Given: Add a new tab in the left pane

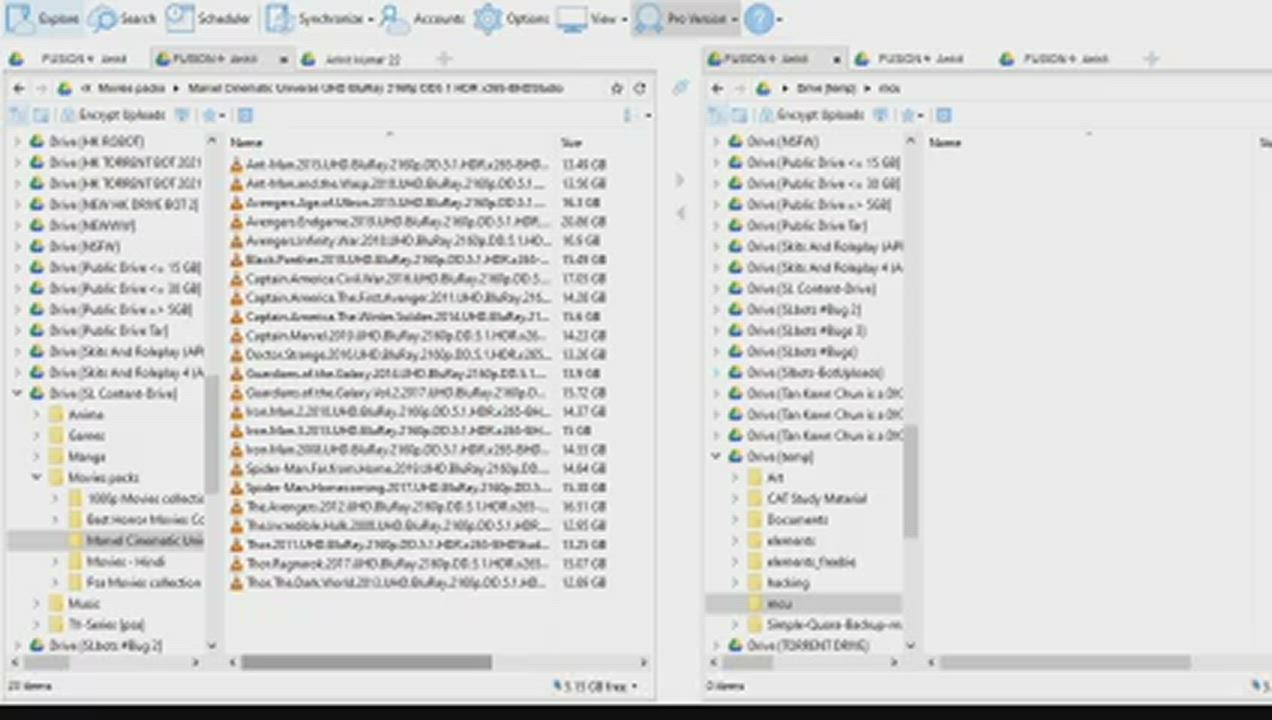Looking at the screenshot, I should pyautogui.click(x=444, y=60).
